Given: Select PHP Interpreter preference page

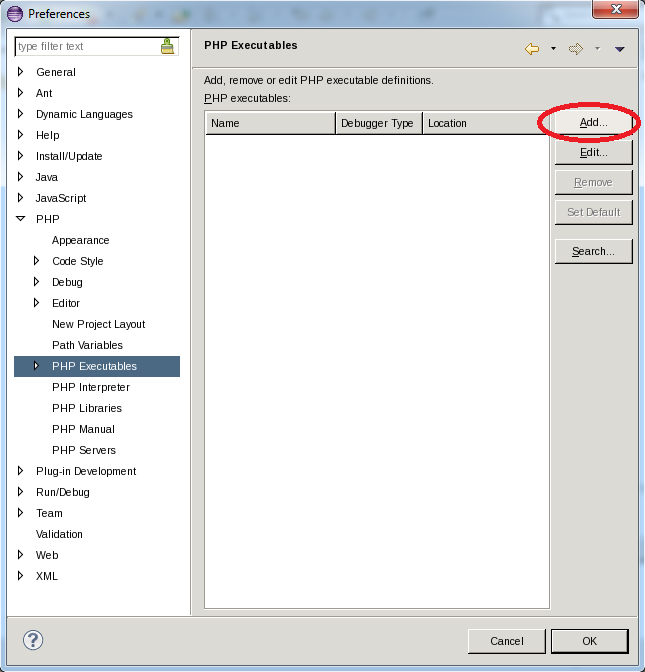Looking at the screenshot, I should tap(91, 387).
